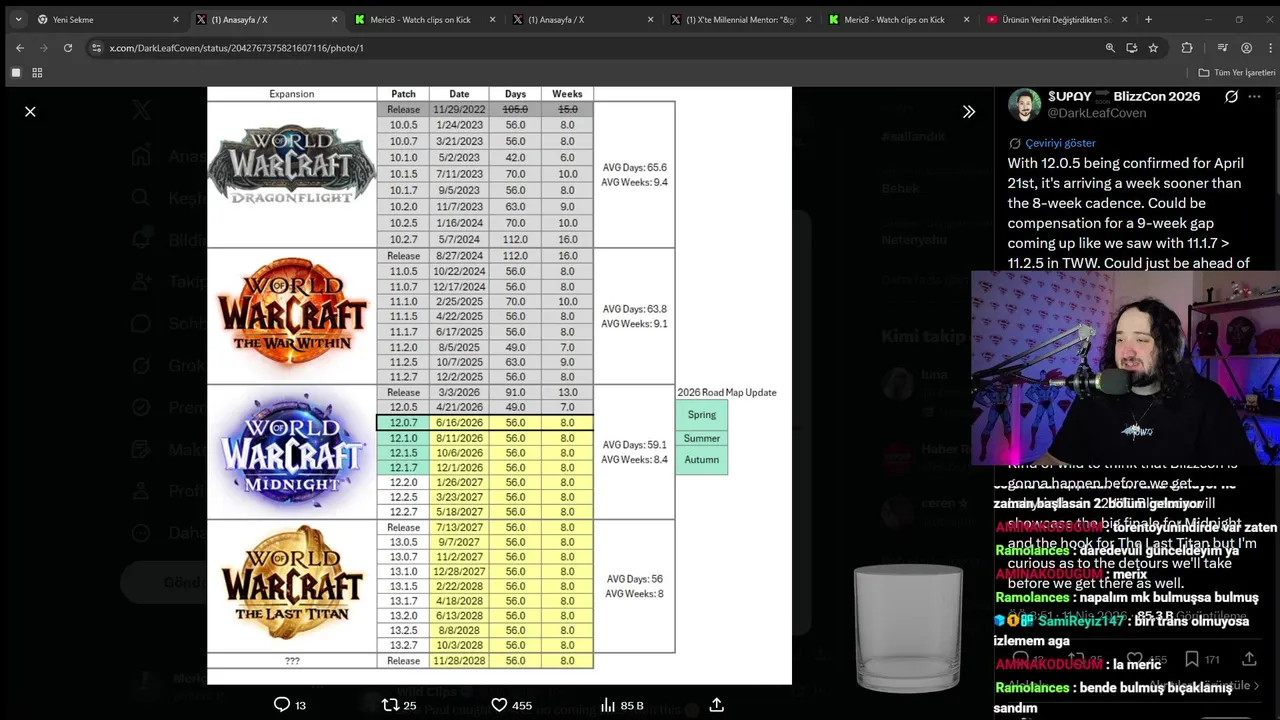Viewport: 1280px width, 720px height.
Task: Open the @DarkLeafCoven handle link
Action: pyautogui.click(x=1097, y=113)
